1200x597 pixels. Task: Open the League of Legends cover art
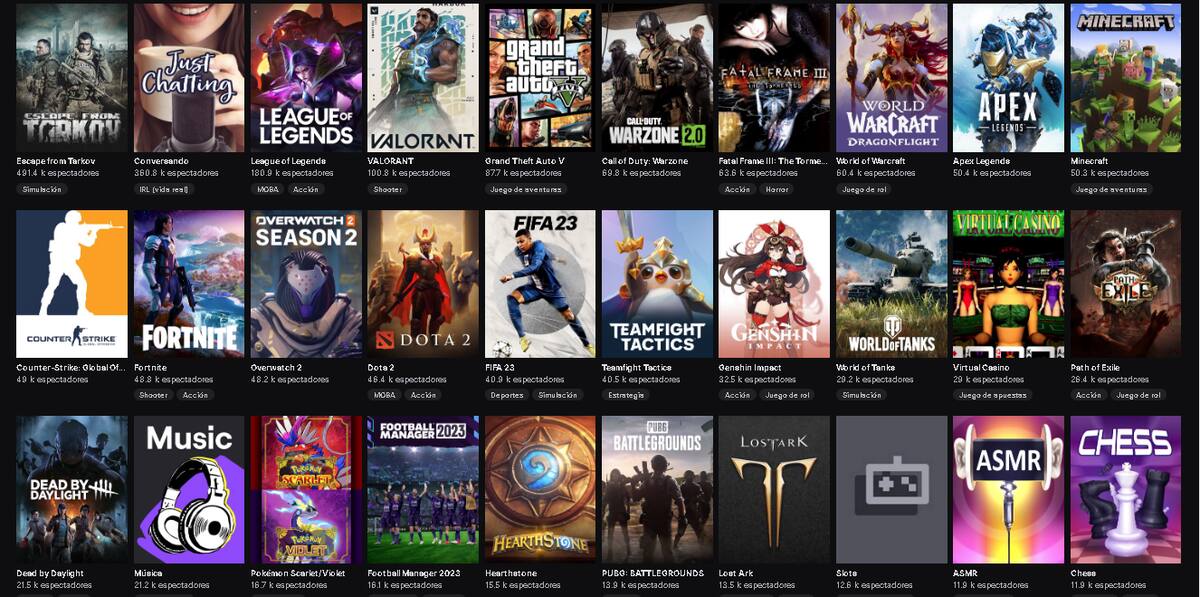coord(306,77)
